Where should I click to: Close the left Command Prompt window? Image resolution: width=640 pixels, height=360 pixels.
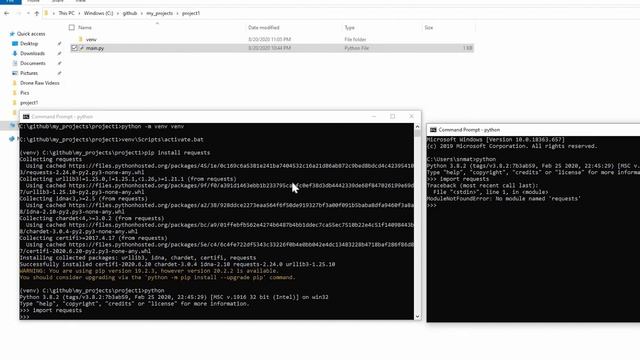click(x=411, y=117)
